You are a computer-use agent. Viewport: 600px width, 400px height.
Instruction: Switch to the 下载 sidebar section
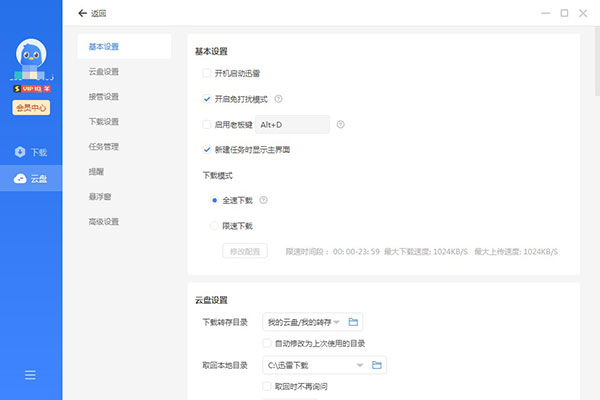coord(31,152)
